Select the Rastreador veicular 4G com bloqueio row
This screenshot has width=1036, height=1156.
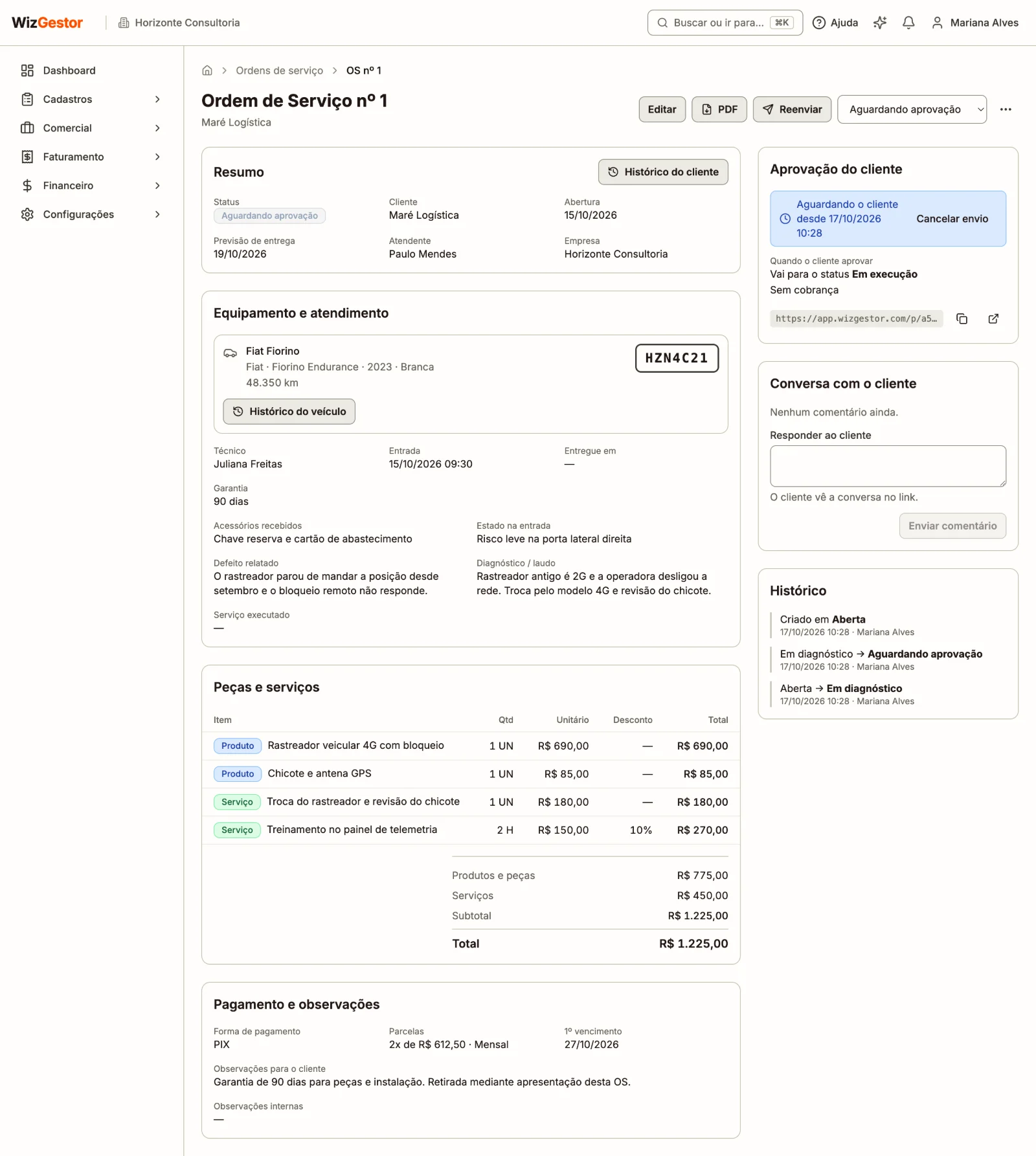pos(471,746)
